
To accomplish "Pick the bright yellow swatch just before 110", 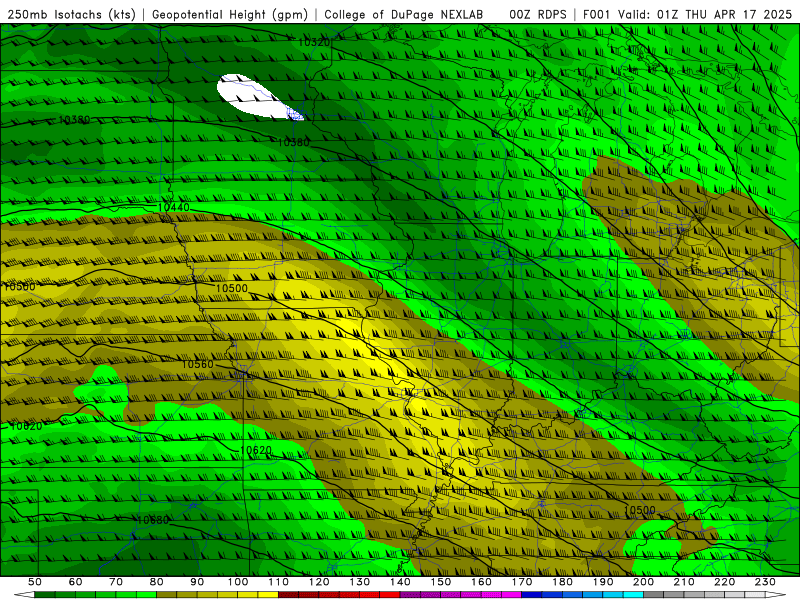I will [x=268, y=595].
